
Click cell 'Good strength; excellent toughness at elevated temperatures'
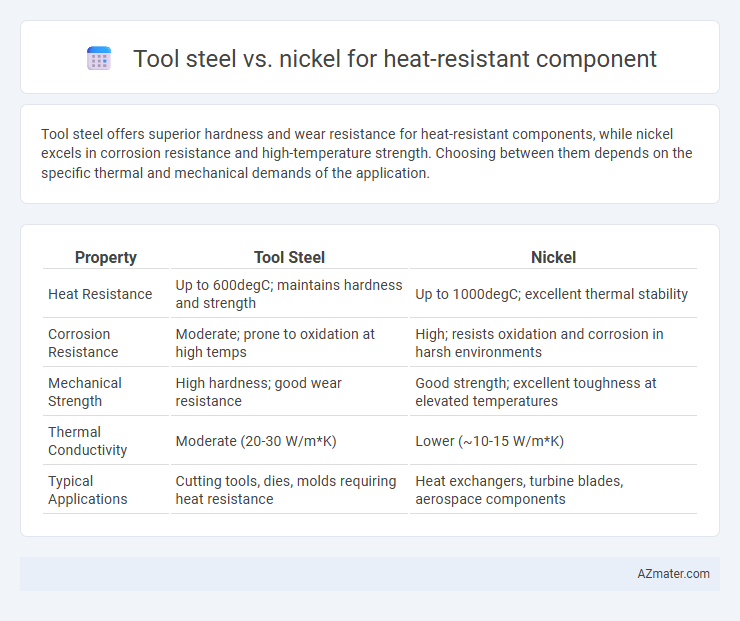(x=553, y=392)
